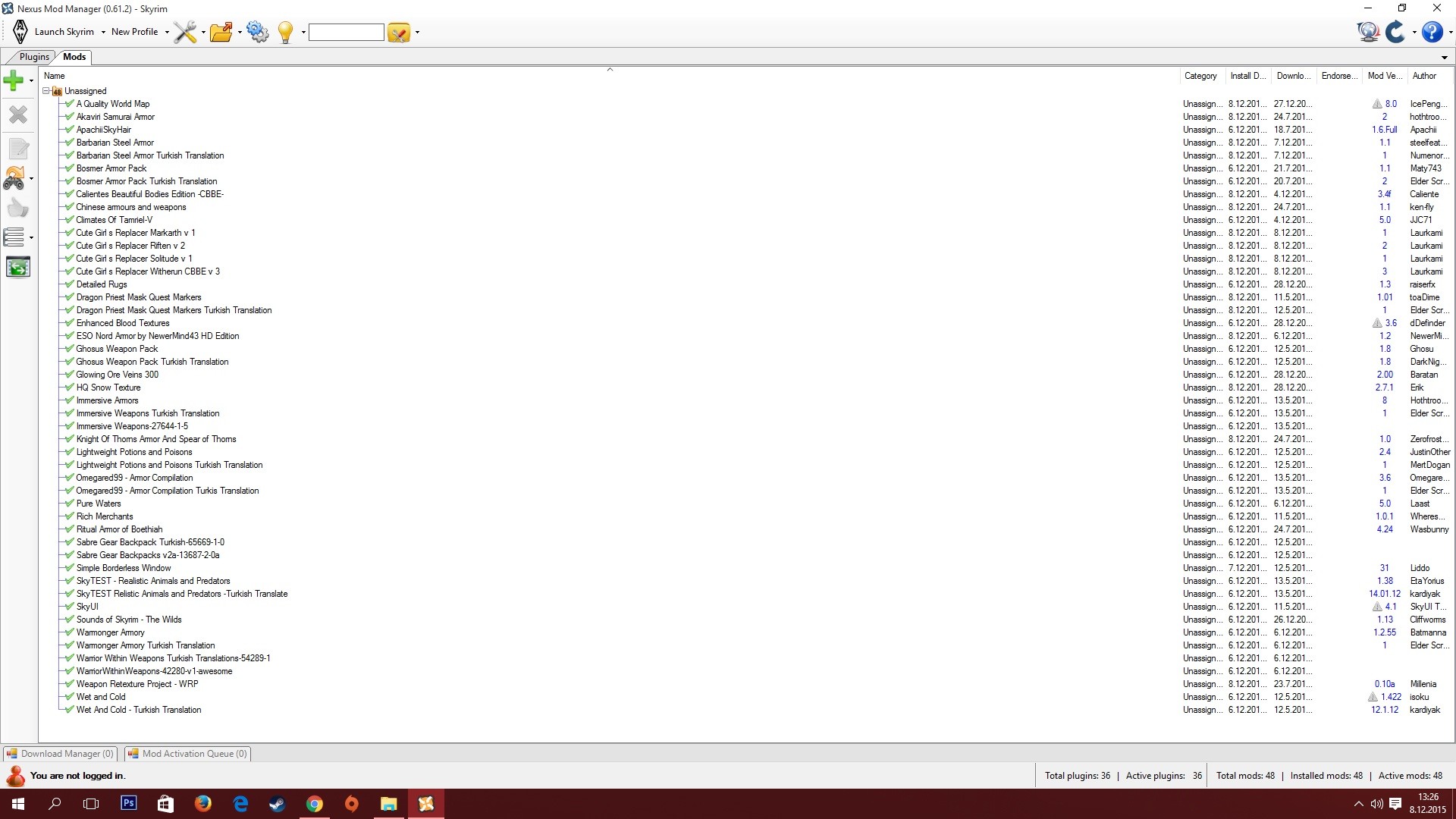Viewport: 1456px width, 819px height.
Task: Sort by the Install Date column header
Action: click(x=1247, y=76)
